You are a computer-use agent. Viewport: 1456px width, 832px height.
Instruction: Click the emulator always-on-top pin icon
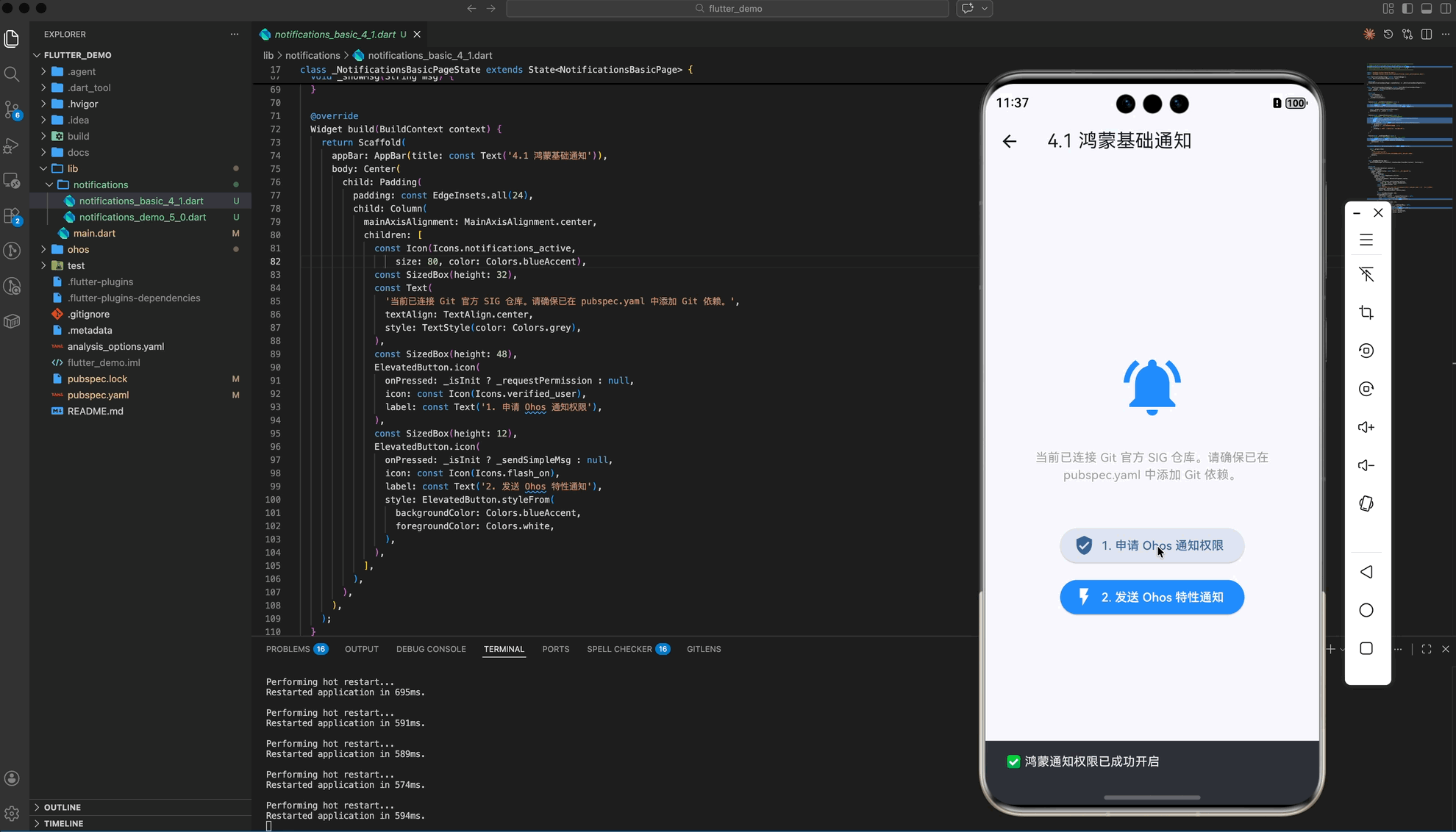[x=1366, y=274]
